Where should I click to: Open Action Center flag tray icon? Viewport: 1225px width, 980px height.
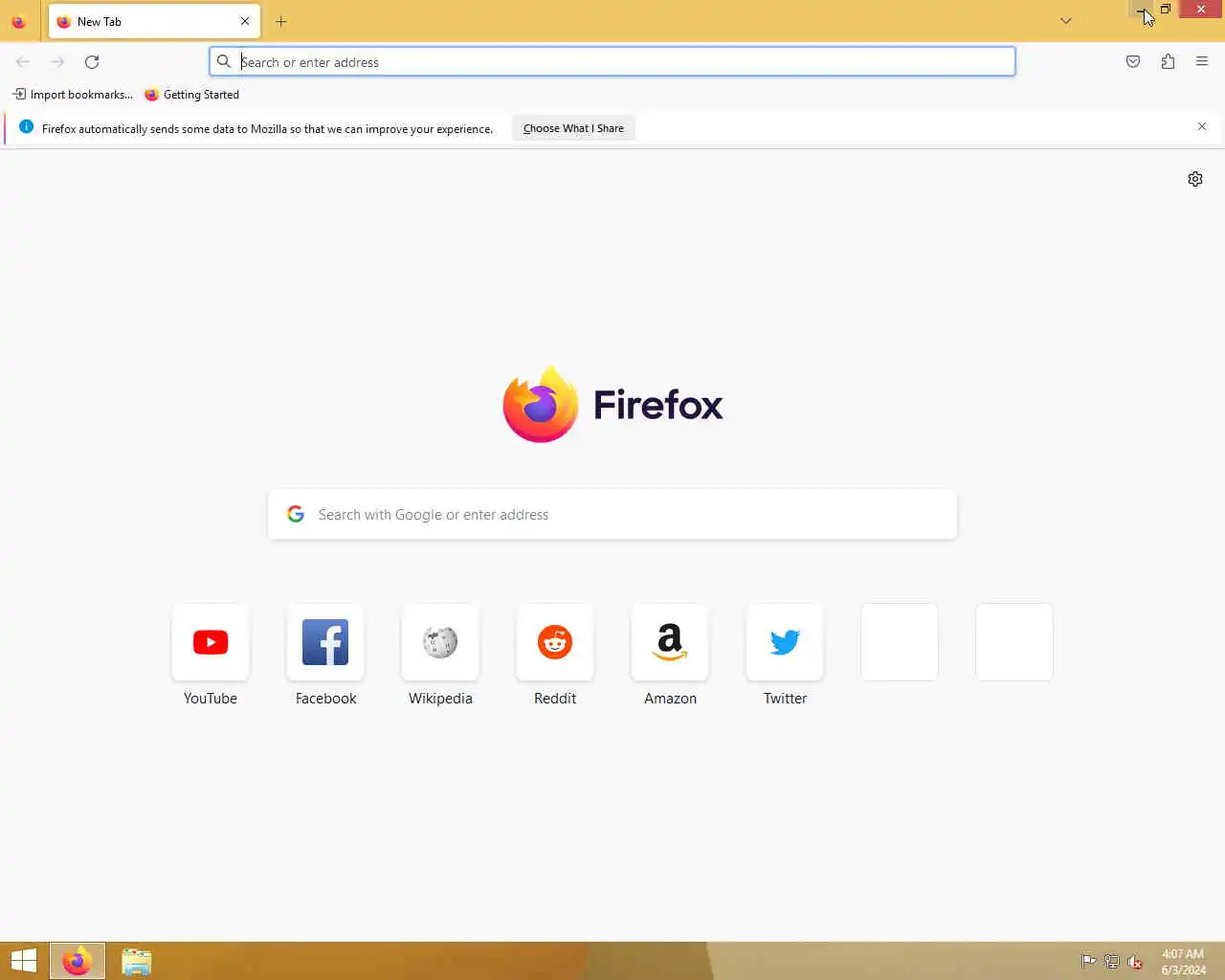click(x=1089, y=962)
